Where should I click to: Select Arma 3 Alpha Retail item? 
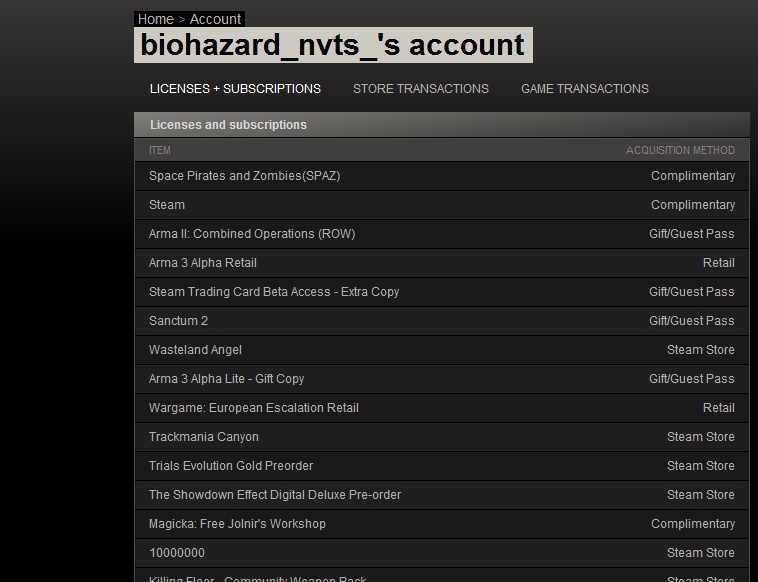tap(203, 263)
